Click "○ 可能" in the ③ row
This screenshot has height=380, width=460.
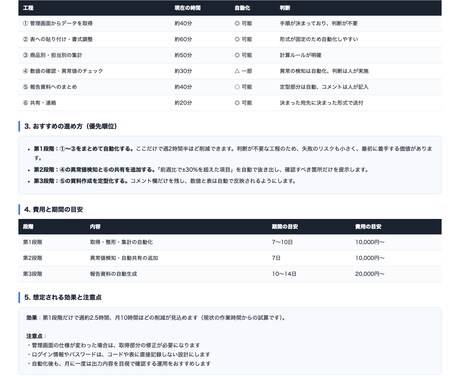tap(243, 55)
